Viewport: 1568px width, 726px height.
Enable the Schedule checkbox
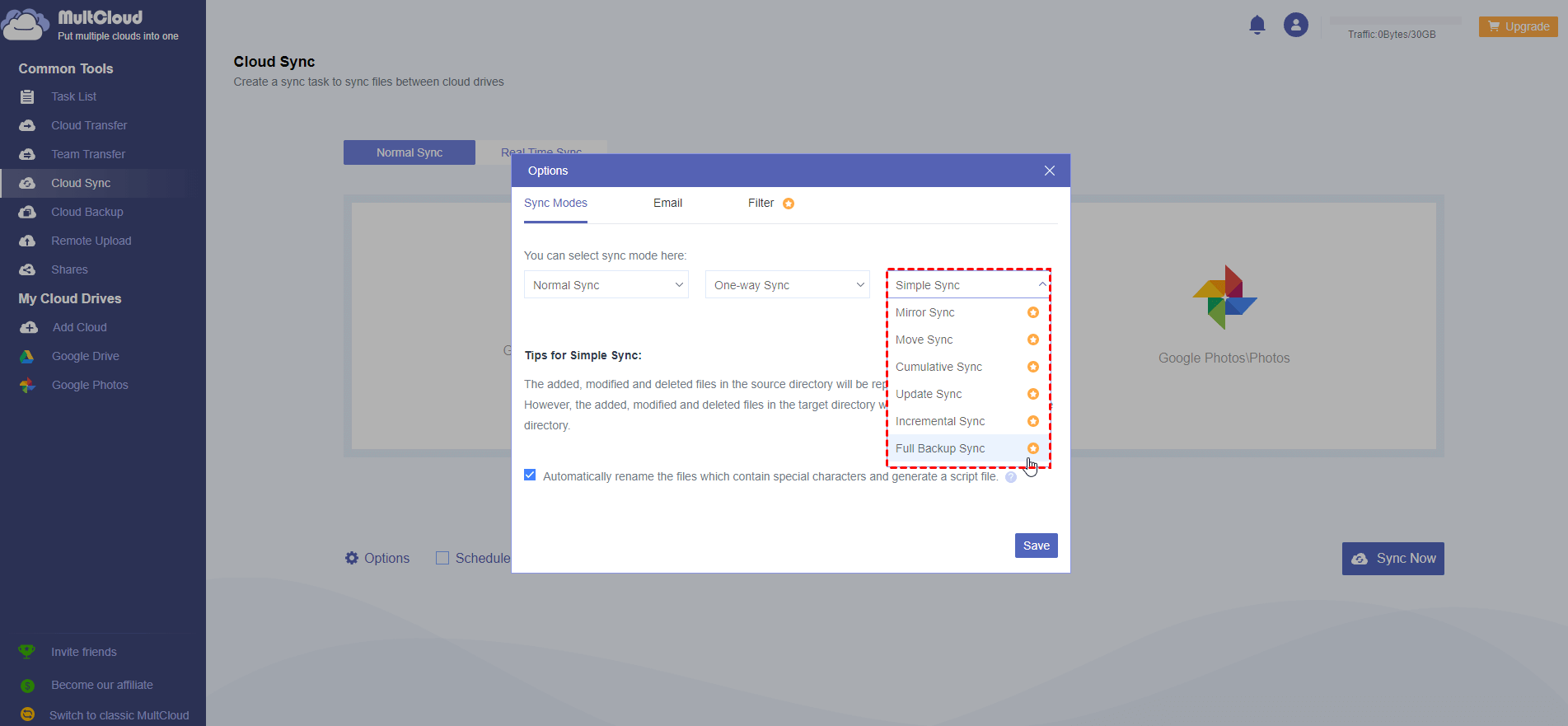pyautogui.click(x=442, y=558)
